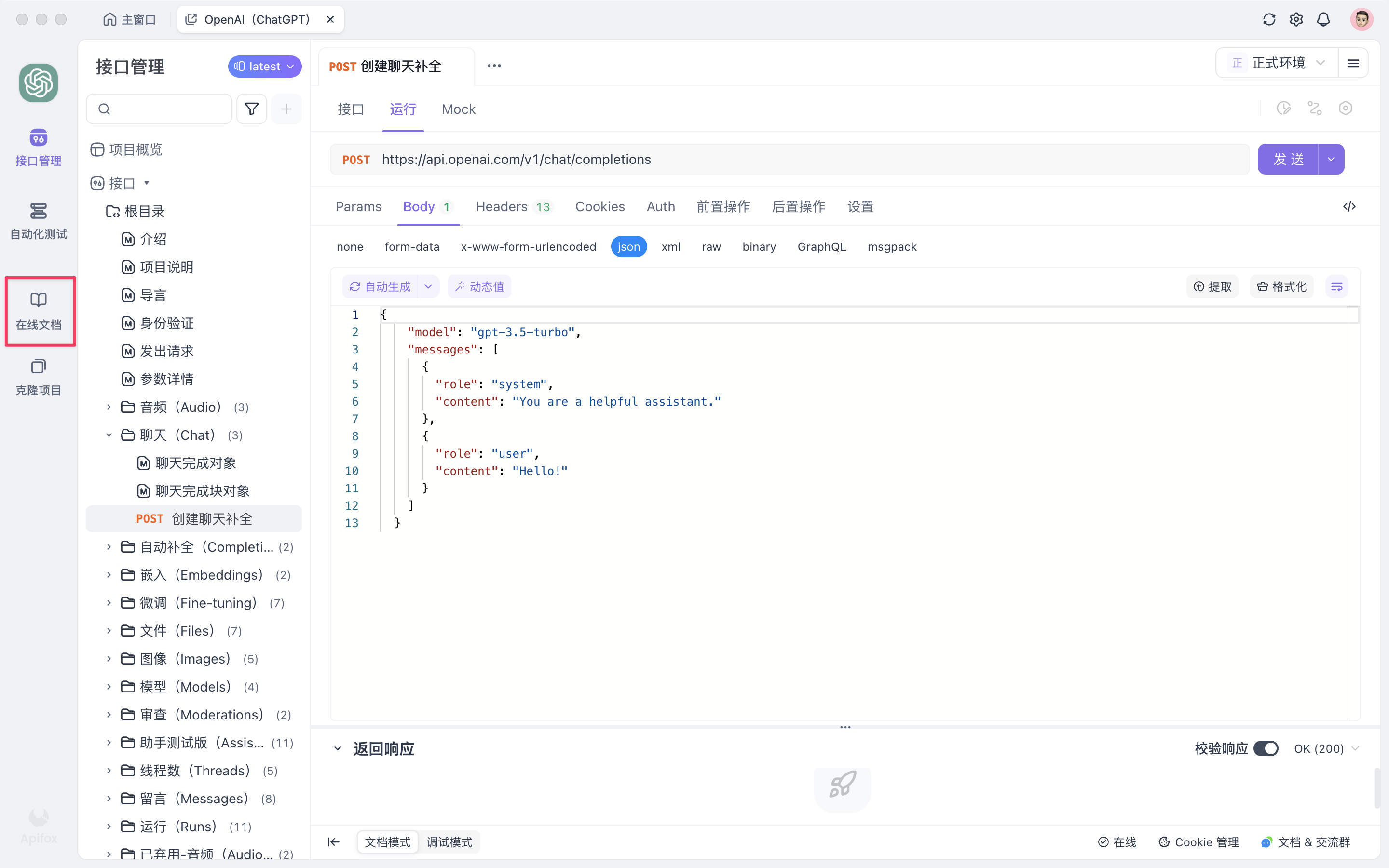The image size is (1389, 868).
Task: Click the 格式化 button in the body editor
Action: (1281, 286)
